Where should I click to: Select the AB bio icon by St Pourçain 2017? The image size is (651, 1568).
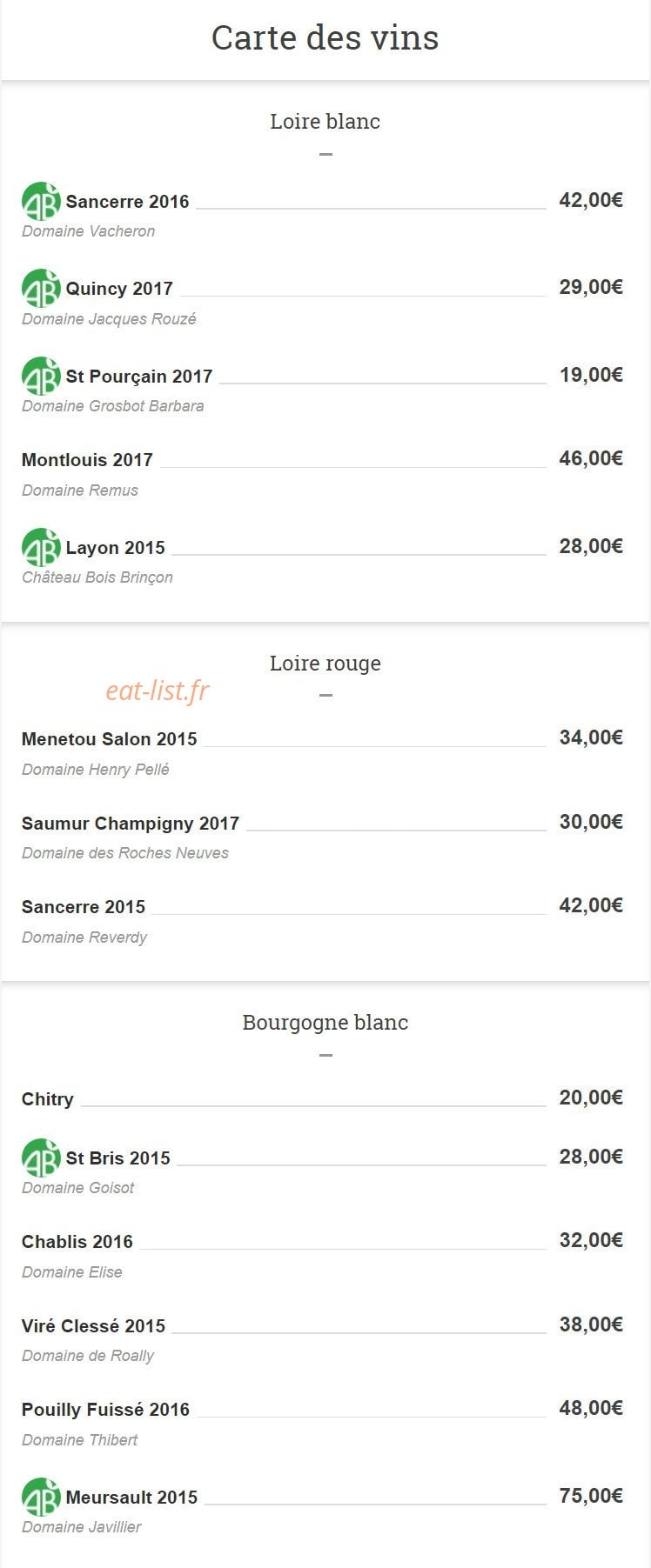(41, 376)
